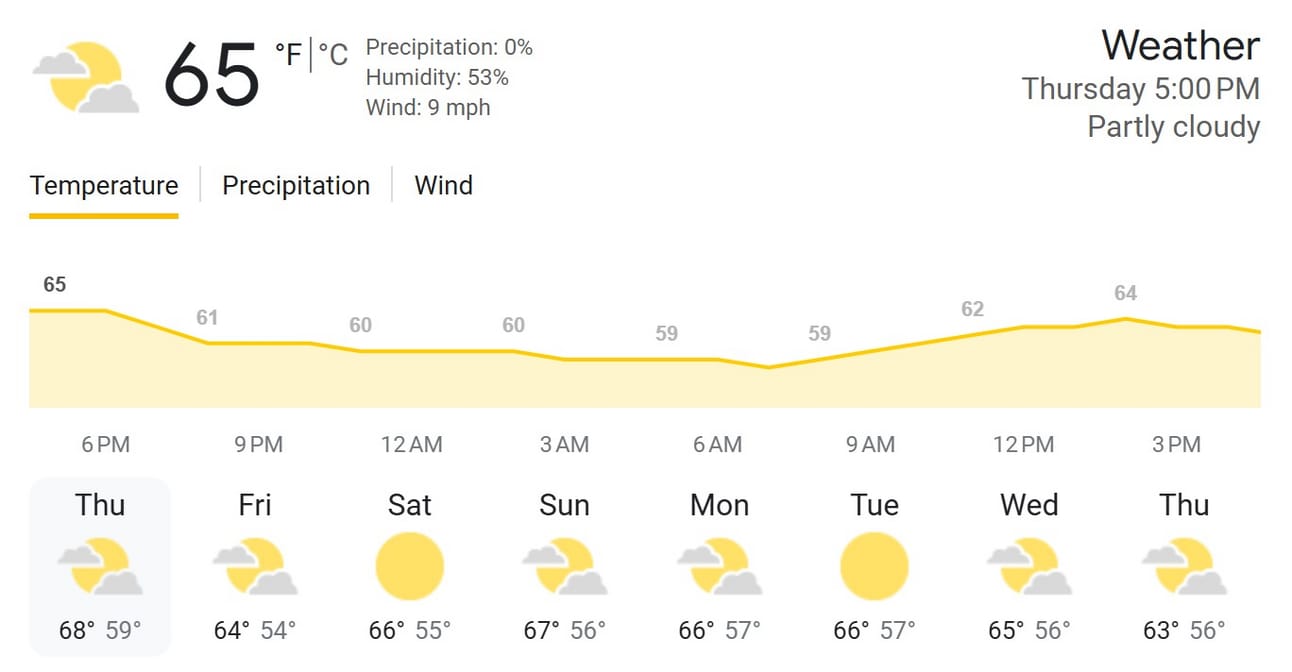The width and height of the screenshot is (1292, 672).
Task: Select Friday's partly cloudy forecast icon
Action: pos(255,567)
